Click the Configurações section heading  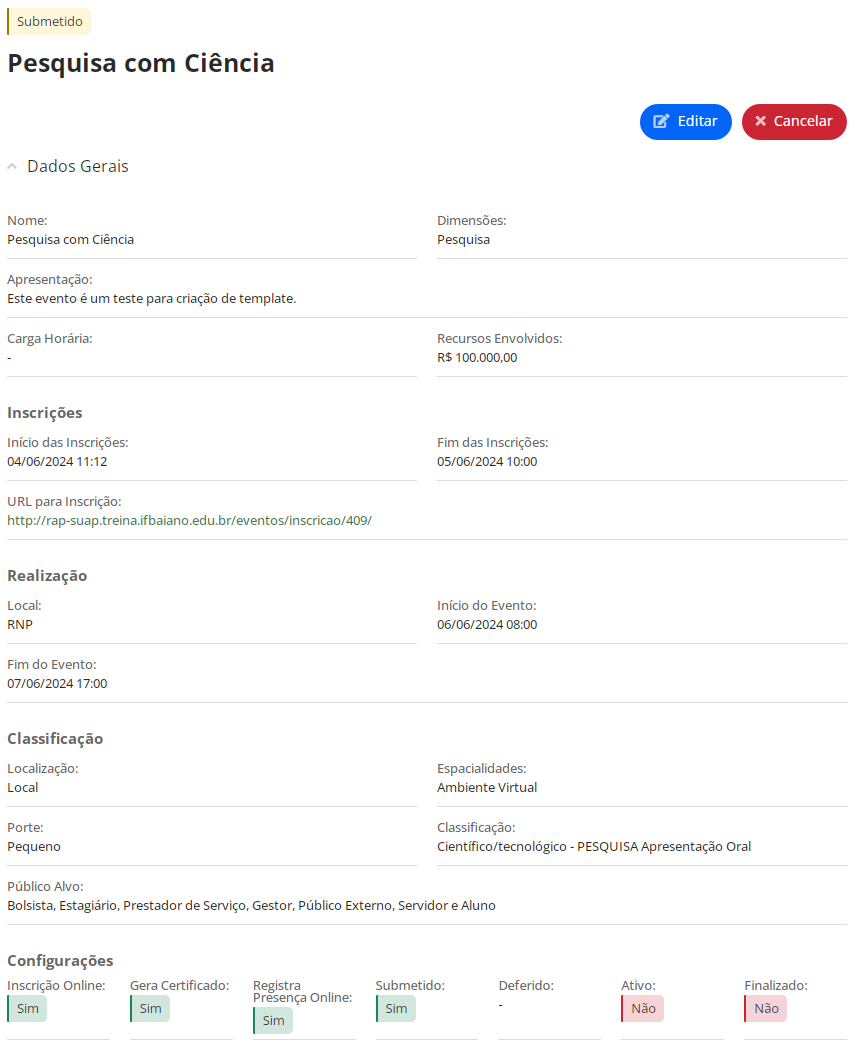coord(60,961)
